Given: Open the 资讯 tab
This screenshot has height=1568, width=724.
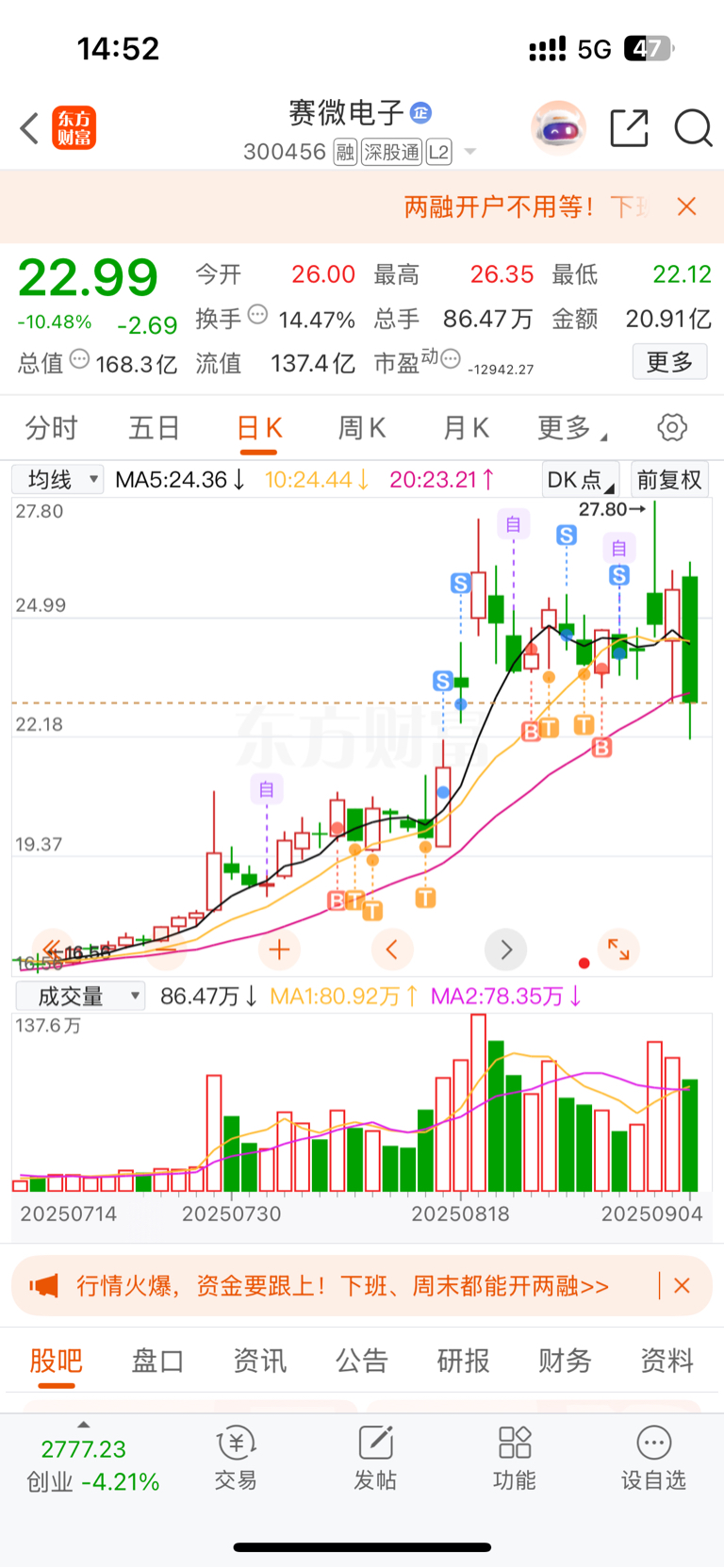Looking at the screenshot, I should click(x=259, y=1361).
